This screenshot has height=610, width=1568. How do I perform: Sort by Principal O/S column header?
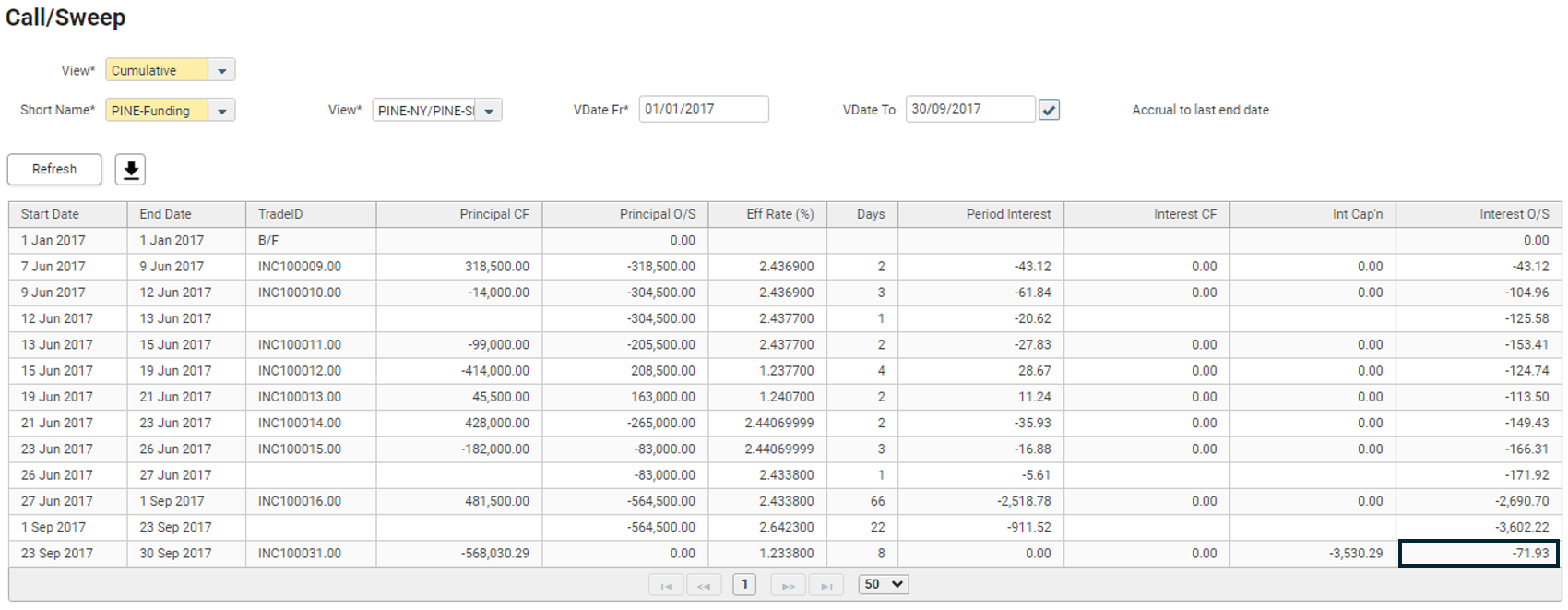coord(657,214)
